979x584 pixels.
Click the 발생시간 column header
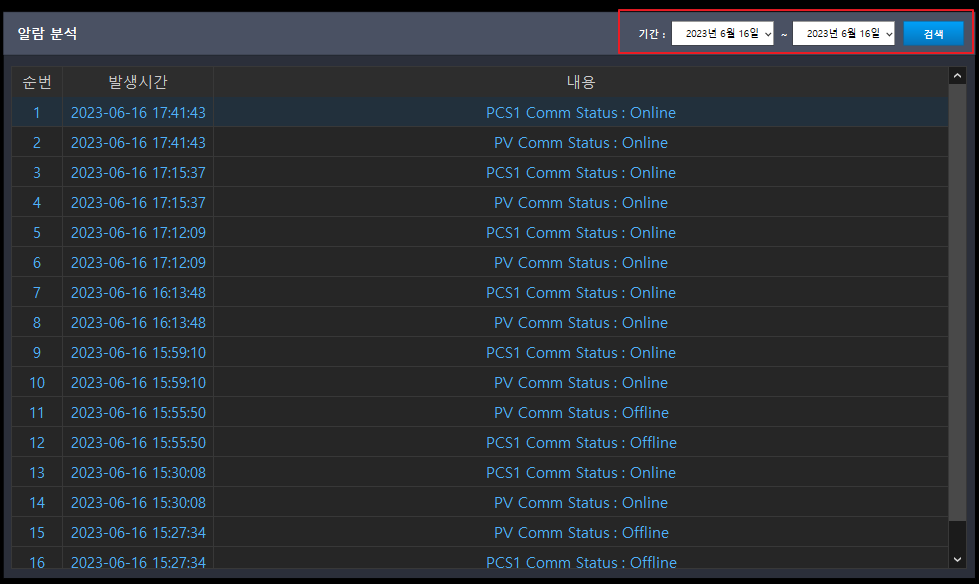(x=138, y=82)
